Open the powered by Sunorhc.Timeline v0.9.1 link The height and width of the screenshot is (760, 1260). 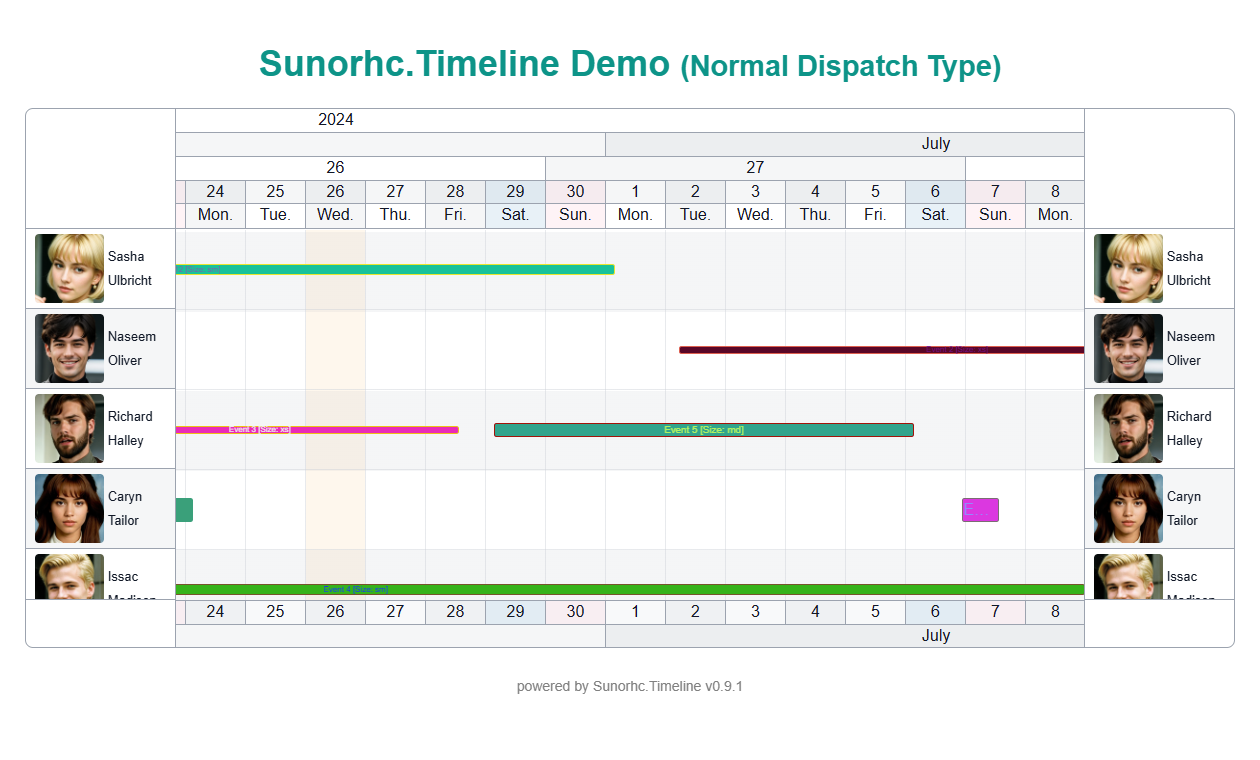click(x=629, y=686)
